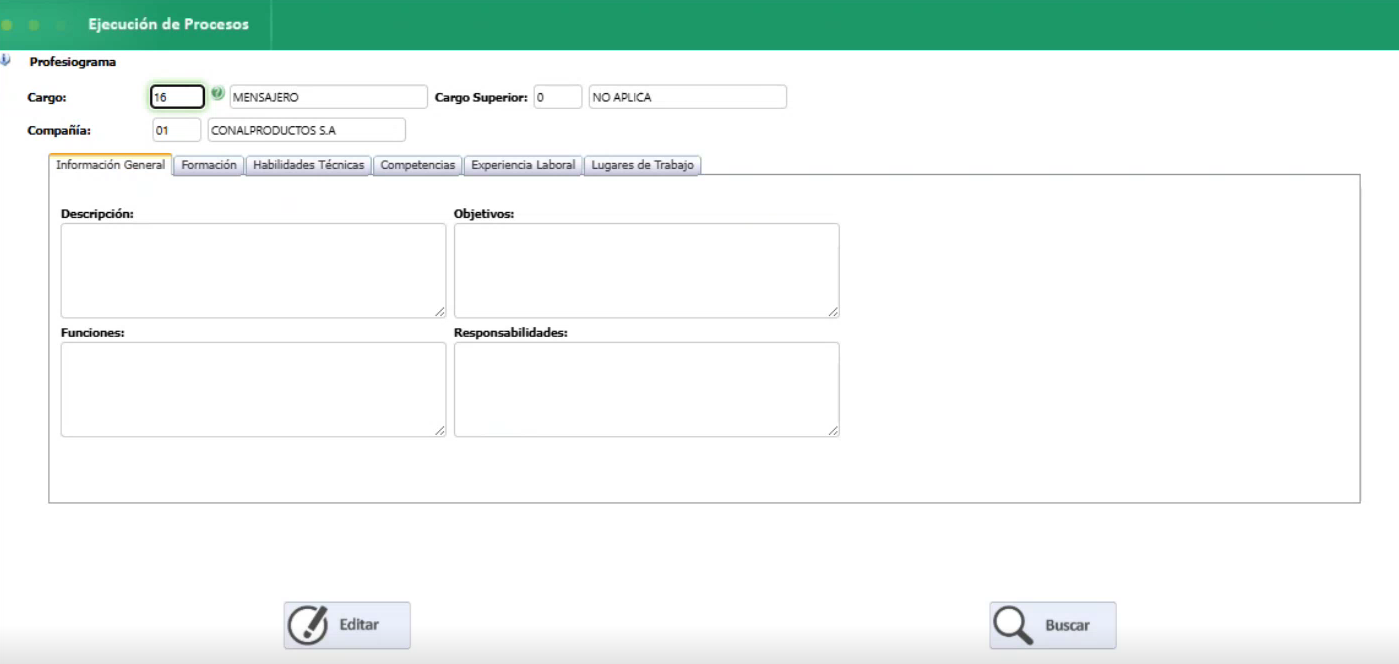Click the Responsabilidades: label

coord(511,333)
